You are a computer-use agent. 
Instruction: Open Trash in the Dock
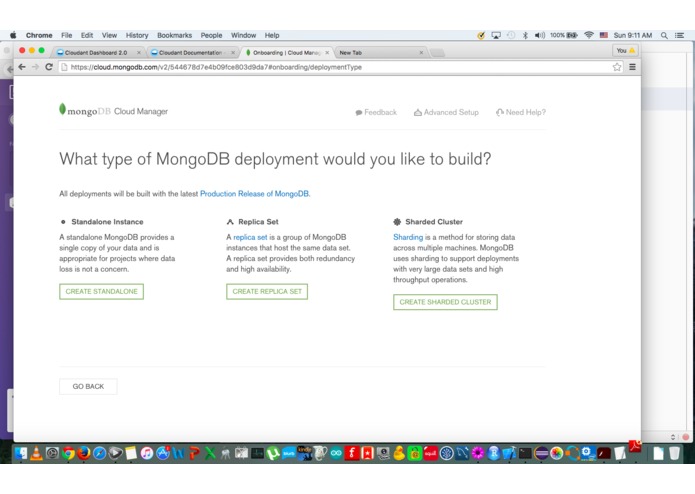(x=674, y=453)
